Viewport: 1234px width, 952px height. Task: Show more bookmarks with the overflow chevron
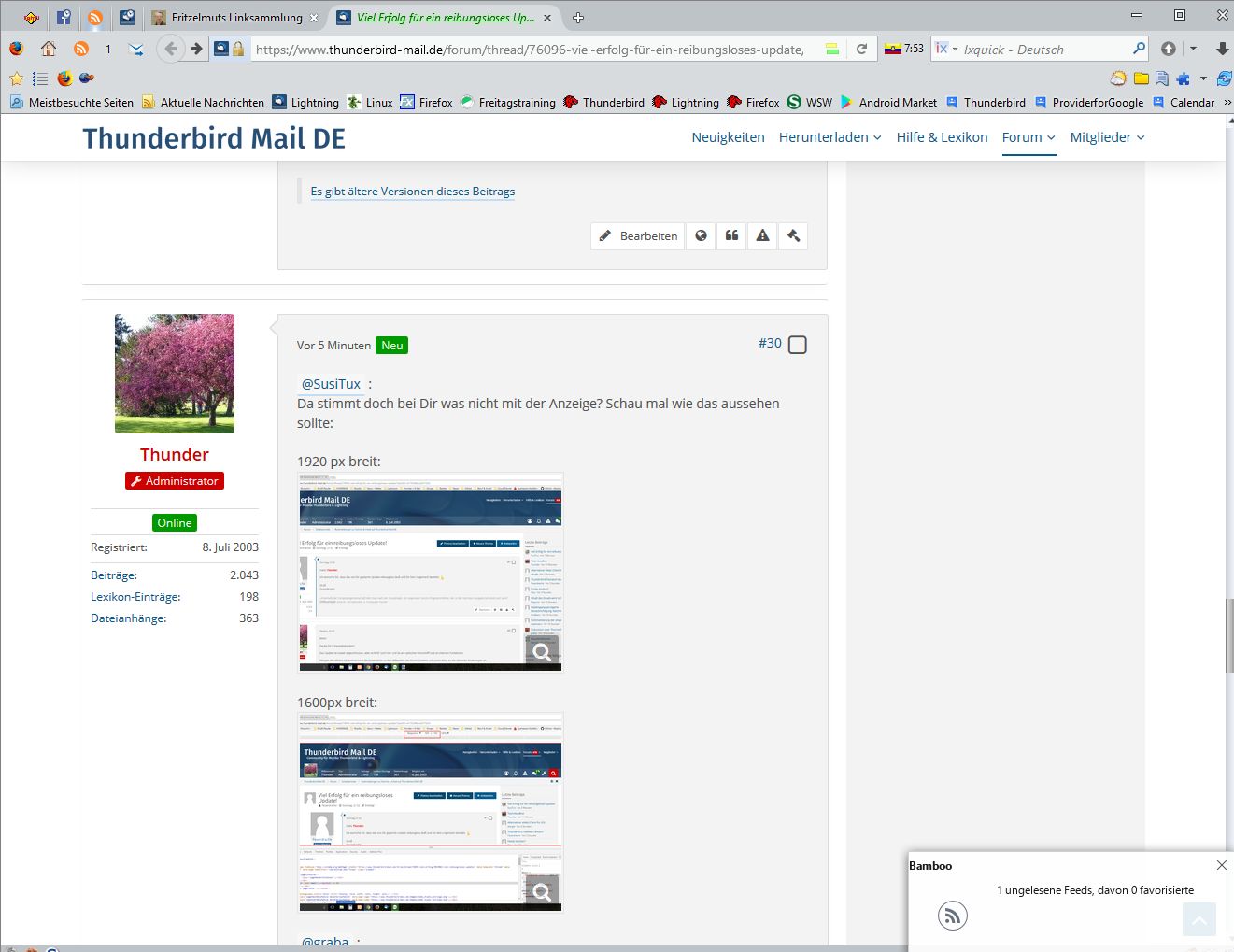point(1227,103)
